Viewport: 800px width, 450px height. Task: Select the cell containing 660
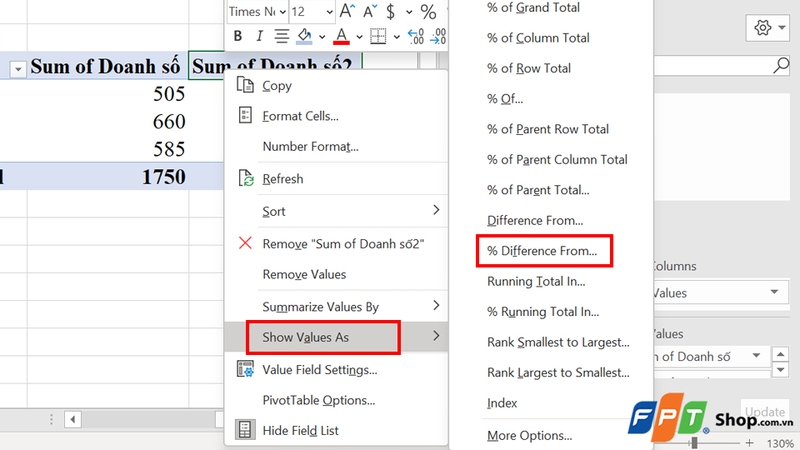(108, 121)
